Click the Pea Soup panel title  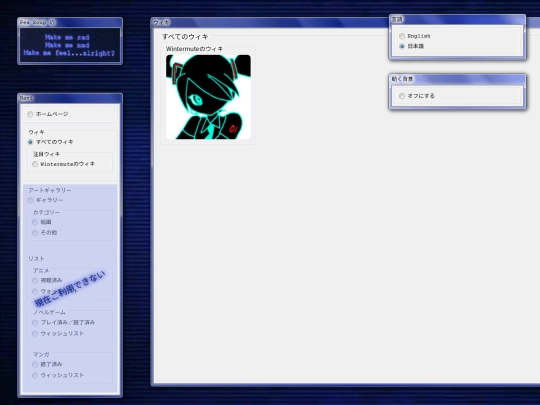pos(33,22)
